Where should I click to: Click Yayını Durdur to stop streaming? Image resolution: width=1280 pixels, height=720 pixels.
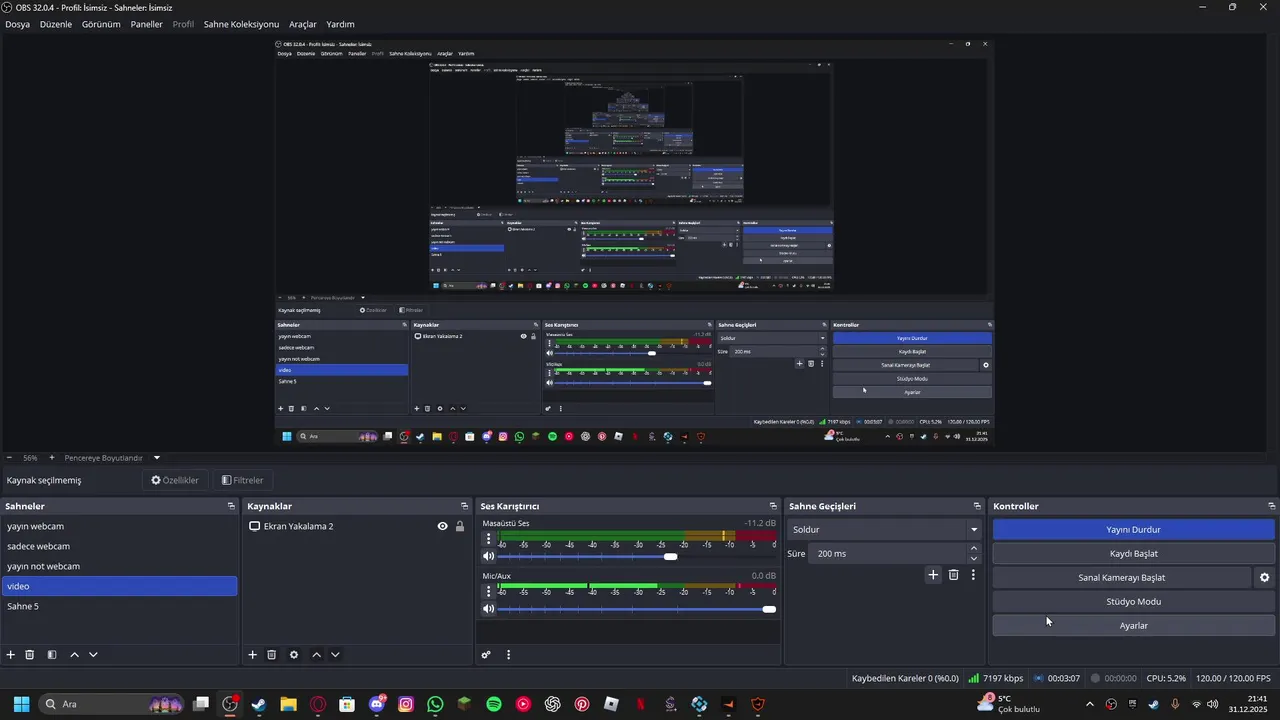1133,529
